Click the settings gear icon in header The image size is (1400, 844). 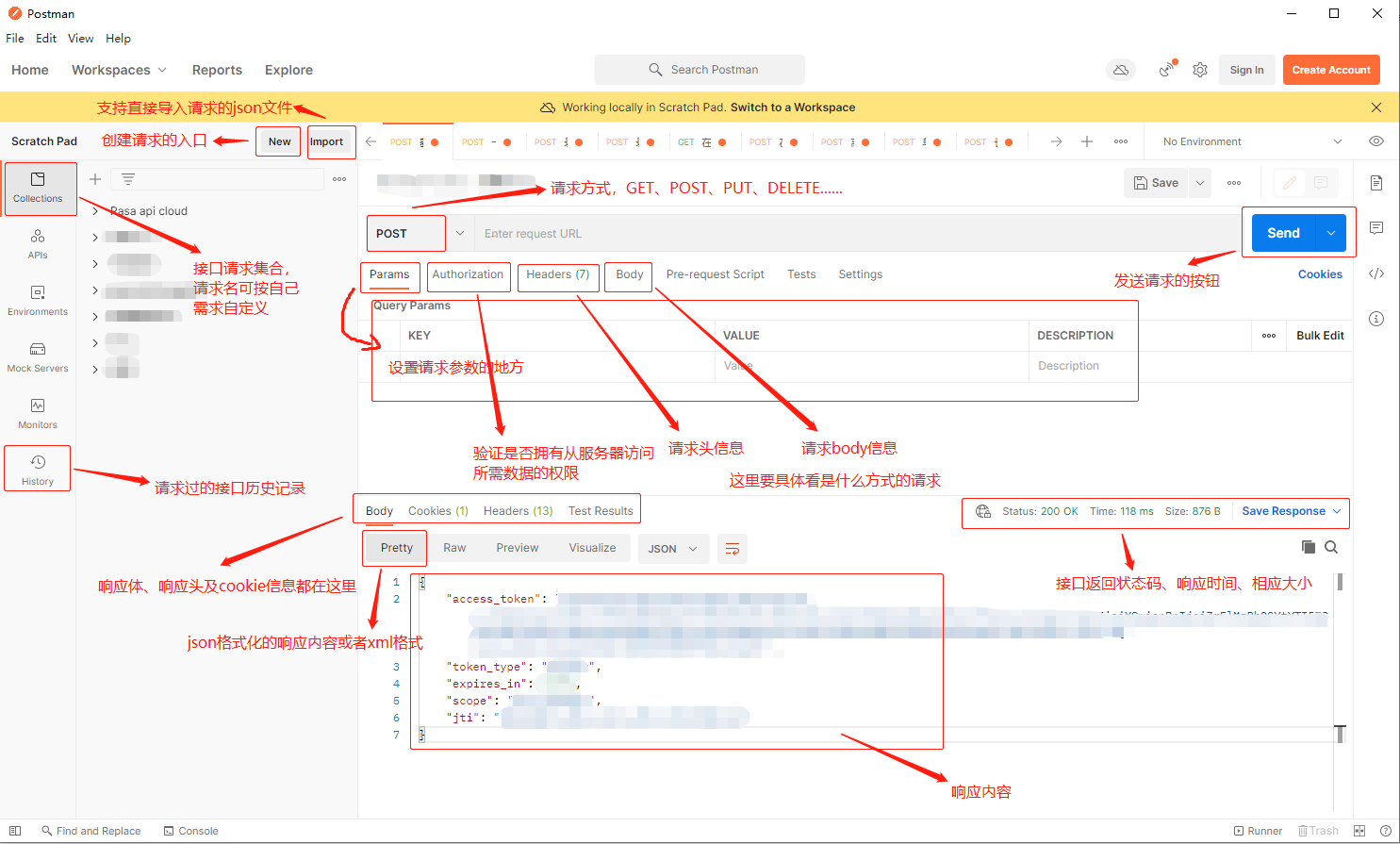1200,70
